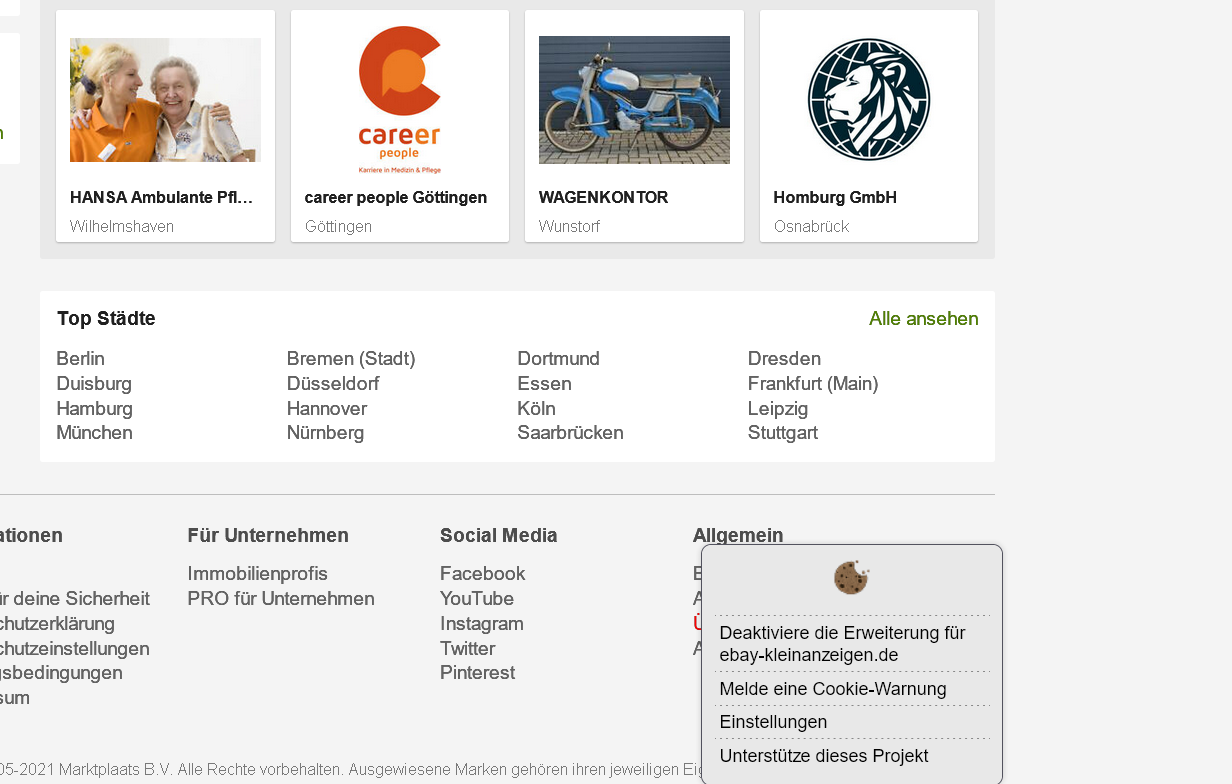
Task: Click the cookie icon in the popup
Action: [x=851, y=578]
